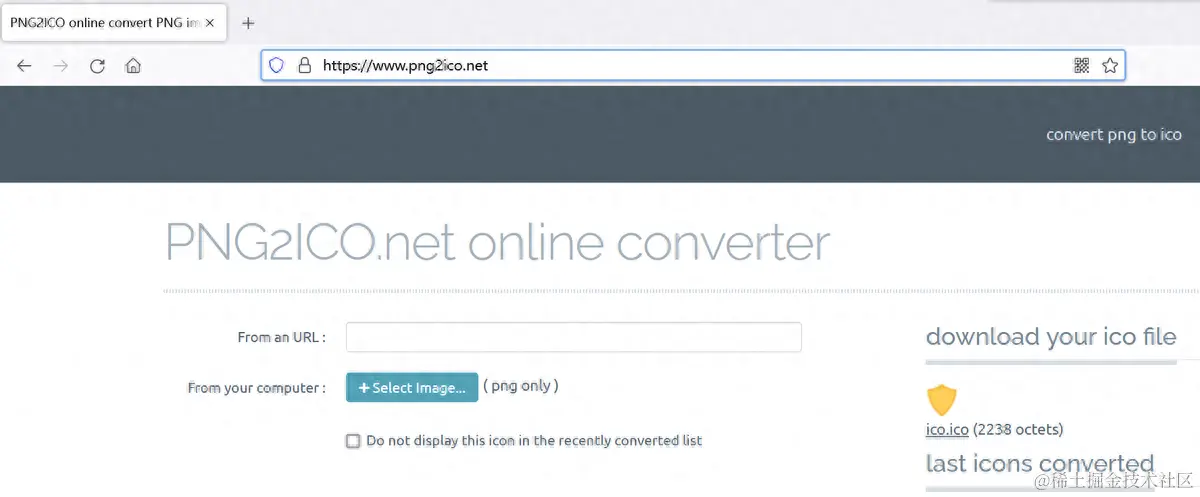Click the From your computer label
This screenshot has width=1200, height=497.
pos(257,388)
